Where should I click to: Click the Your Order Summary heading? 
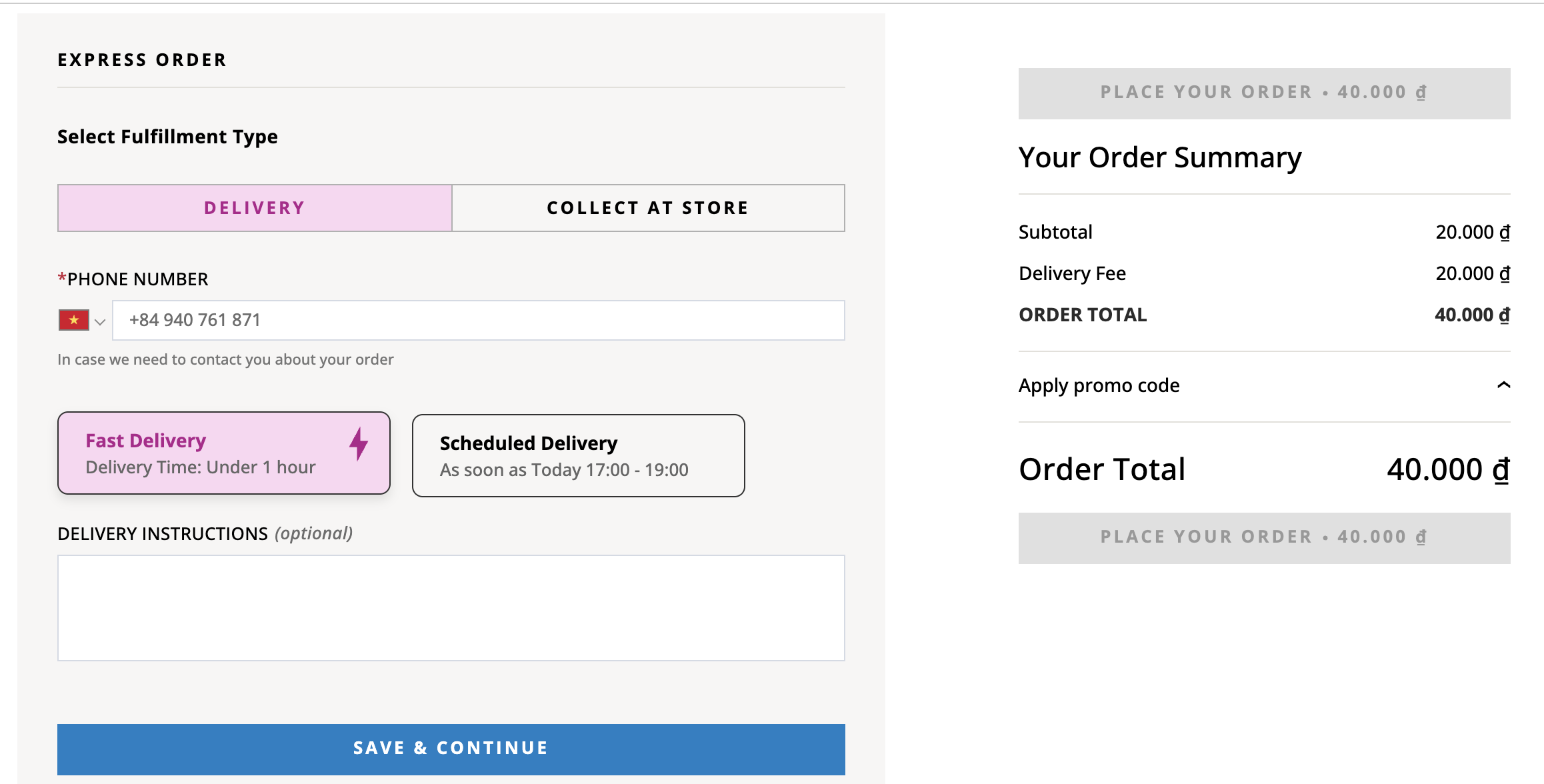point(1160,159)
